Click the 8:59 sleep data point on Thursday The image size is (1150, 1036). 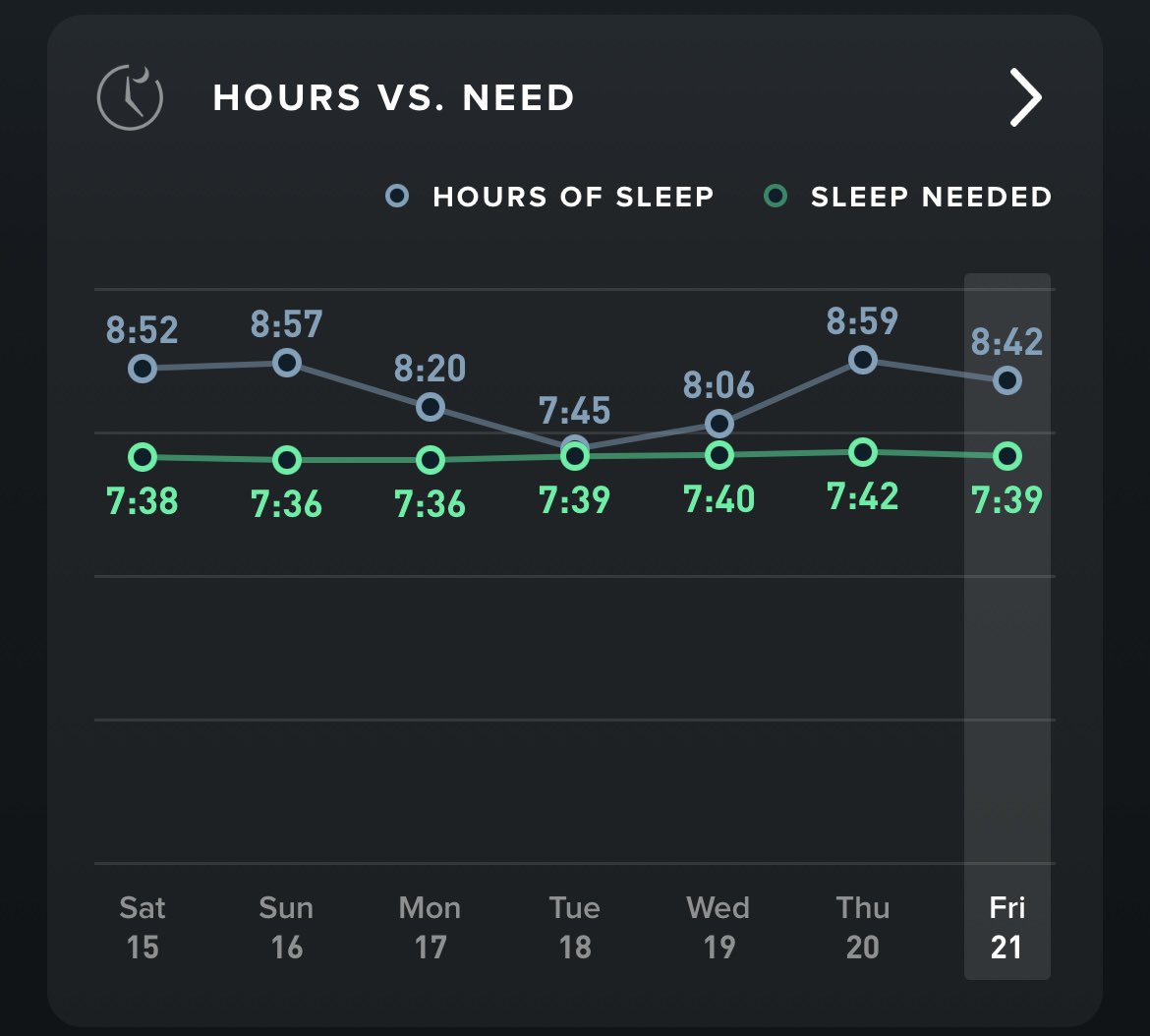[x=863, y=360]
